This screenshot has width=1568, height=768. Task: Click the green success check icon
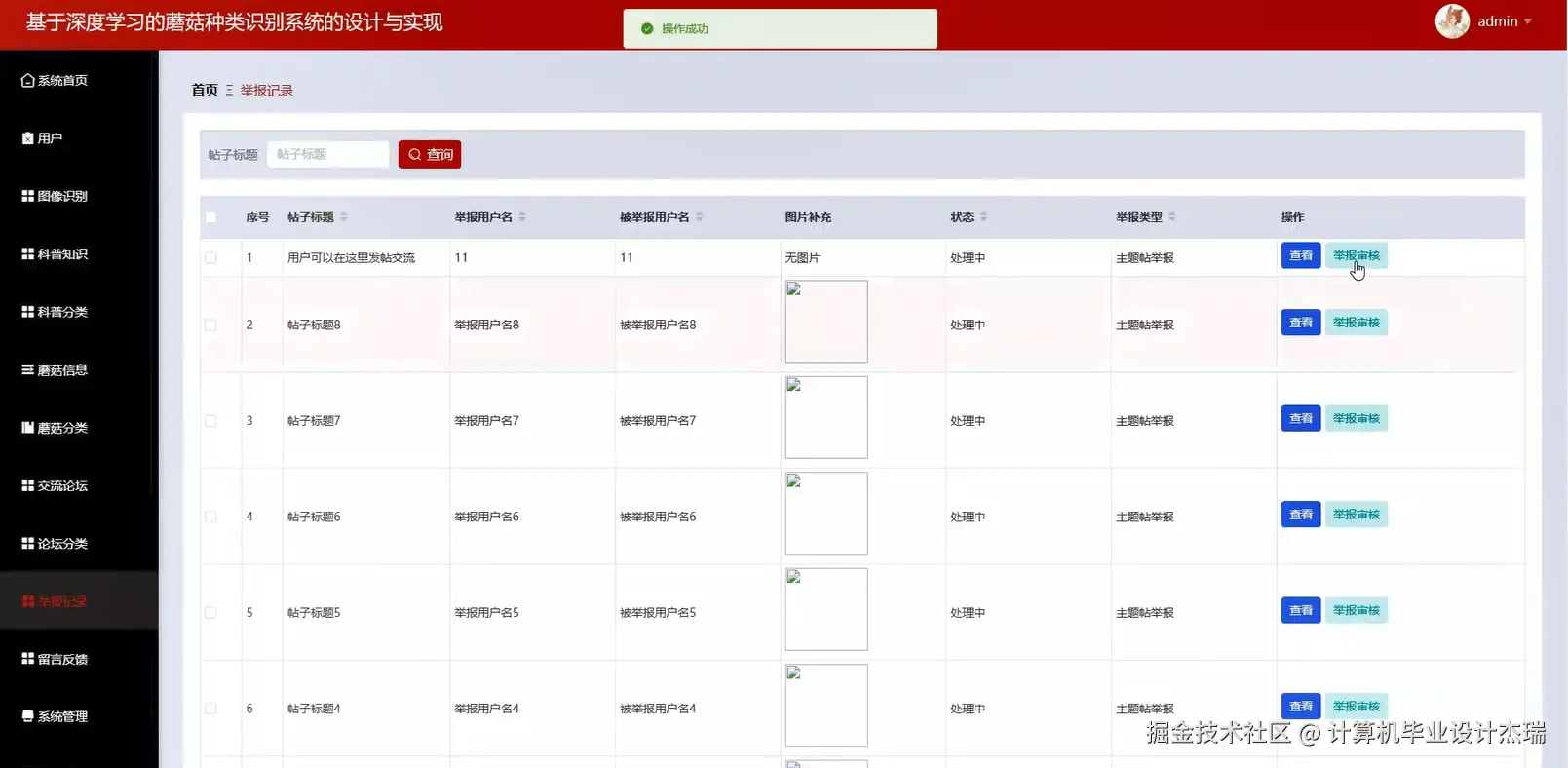point(647,28)
